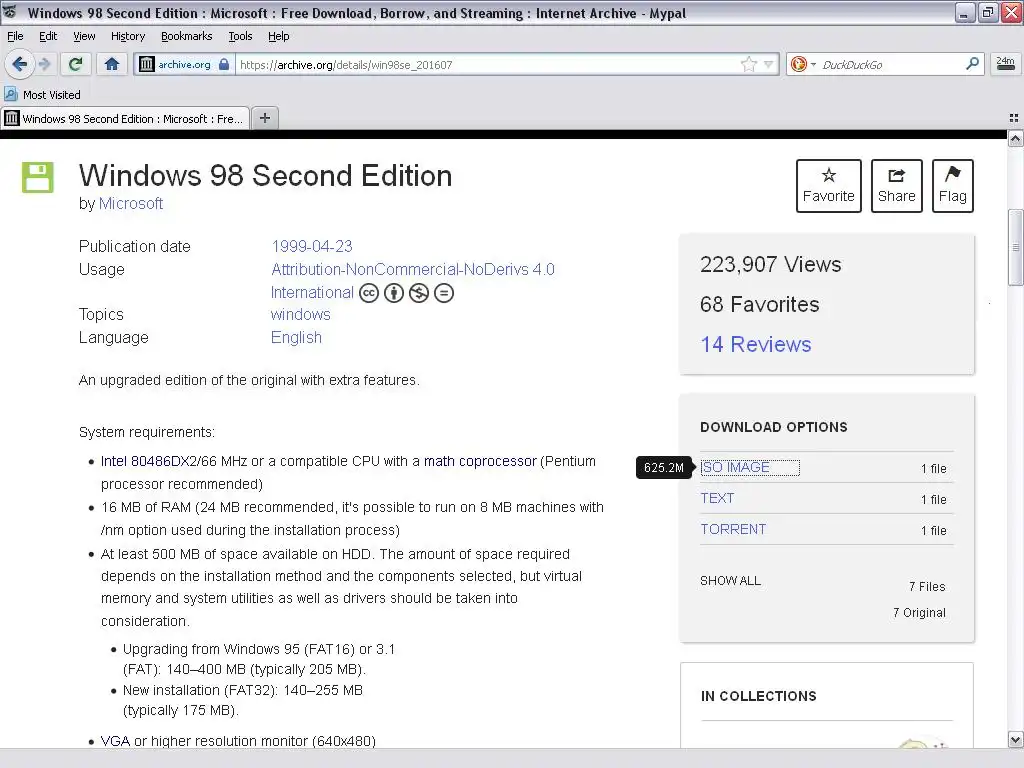
Task: Click the attribution person license icon
Action: [x=394, y=293]
